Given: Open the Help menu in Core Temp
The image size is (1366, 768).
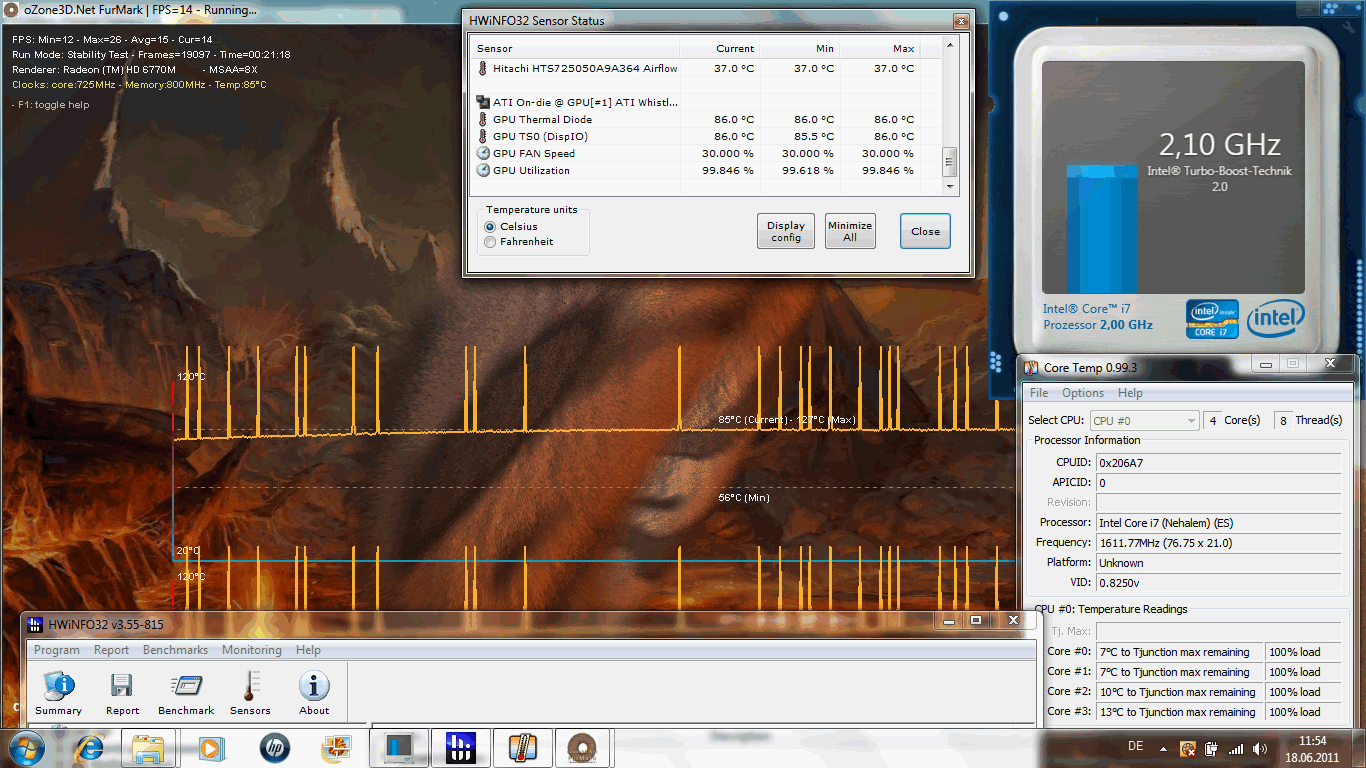Looking at the screenshot, I should pyautogui.click(x=1130, y=393).
